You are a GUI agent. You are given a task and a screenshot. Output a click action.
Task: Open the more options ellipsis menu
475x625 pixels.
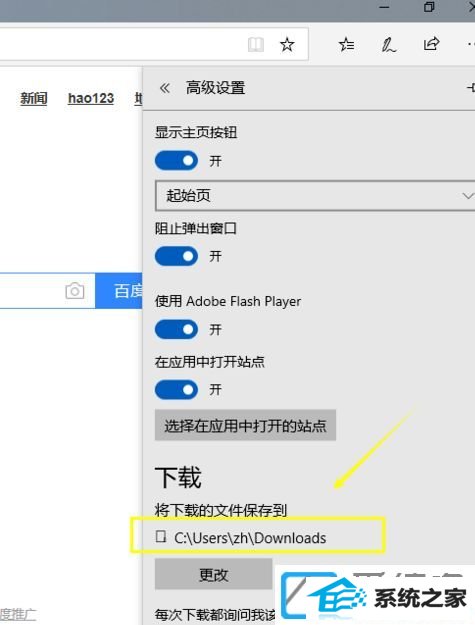[x=471, y=44]
